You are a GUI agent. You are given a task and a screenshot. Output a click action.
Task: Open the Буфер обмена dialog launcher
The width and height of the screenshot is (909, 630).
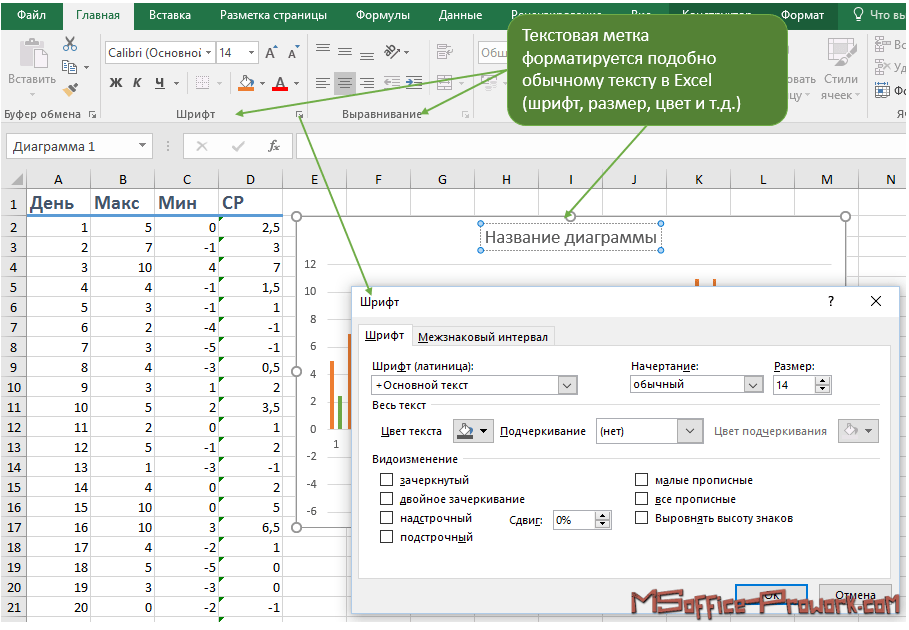(92, 115)
